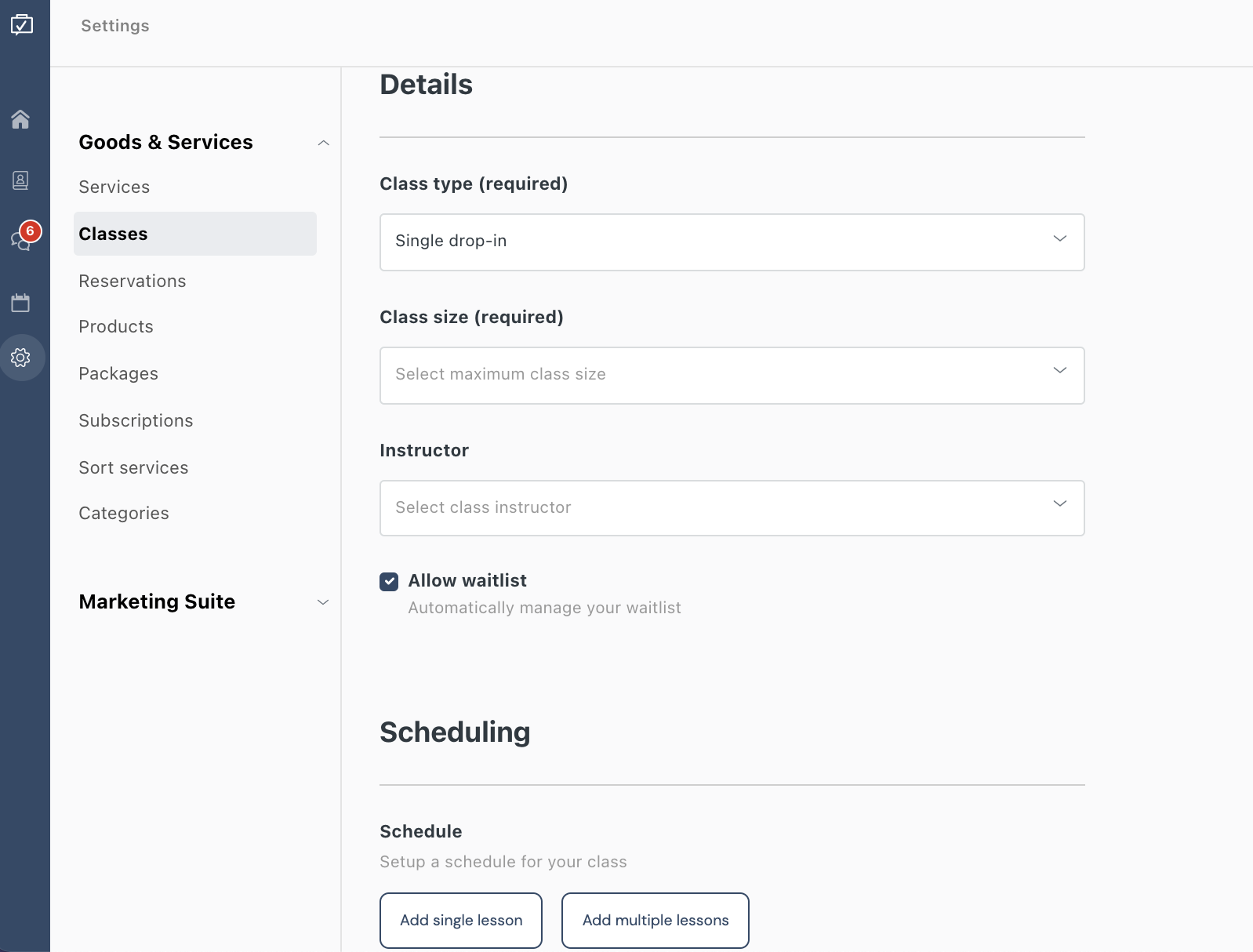Viewport: 1253px width, 952px height.
Task: Click the Settings gear icon
Action: pos(21,358)
